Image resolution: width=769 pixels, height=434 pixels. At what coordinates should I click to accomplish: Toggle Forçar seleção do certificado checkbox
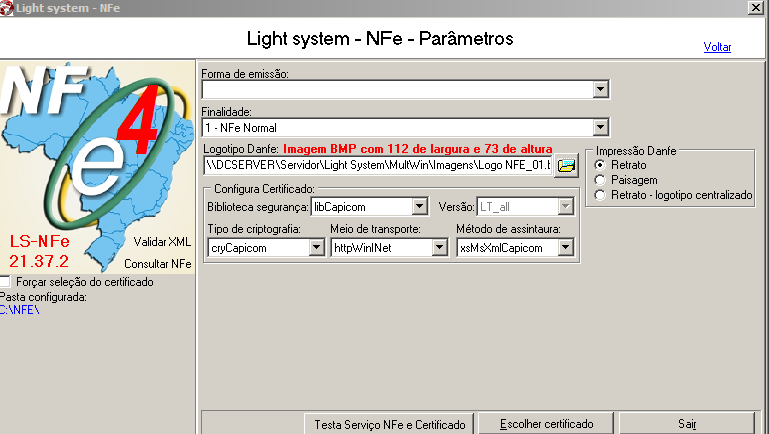[x=5, y=281]
